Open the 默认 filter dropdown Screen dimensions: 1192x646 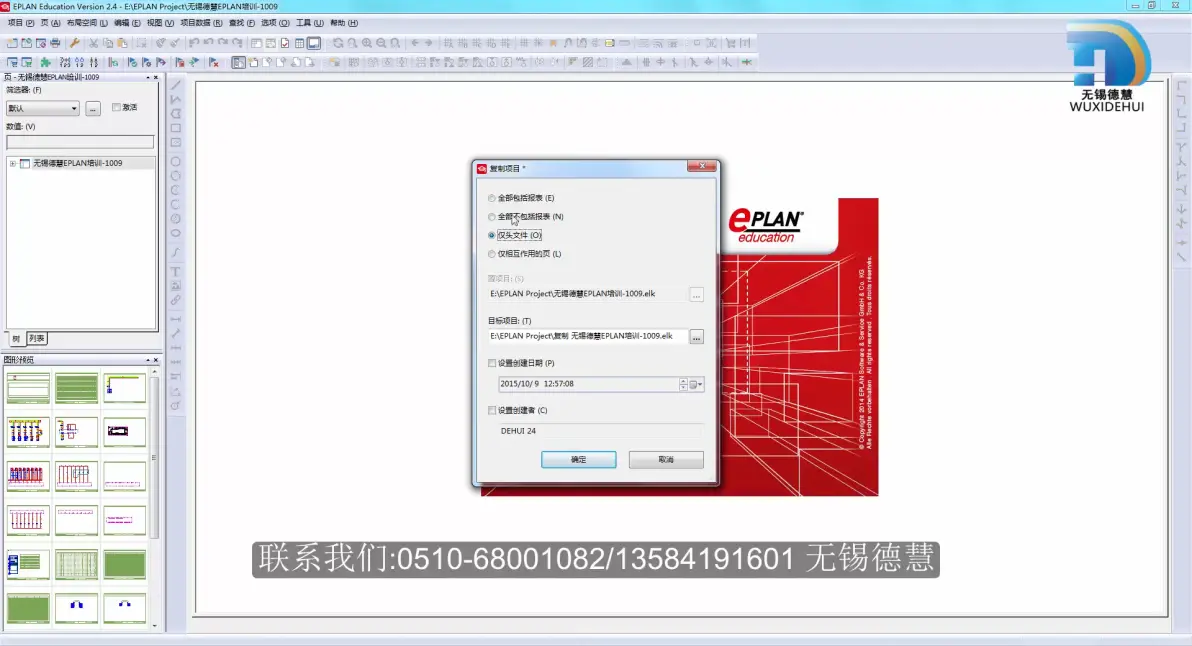43,109
